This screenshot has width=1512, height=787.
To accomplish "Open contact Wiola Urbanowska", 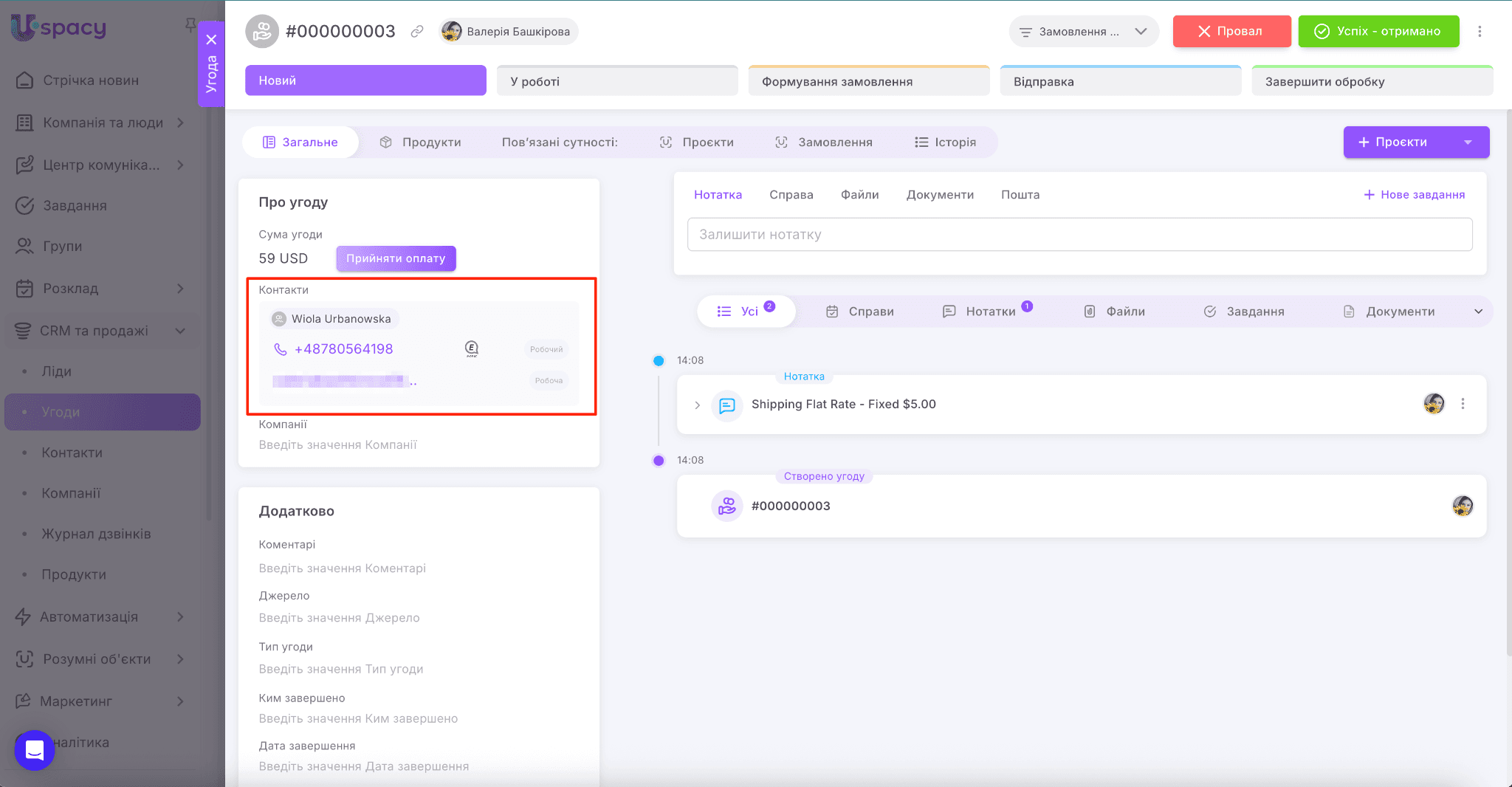I will 334,319.
